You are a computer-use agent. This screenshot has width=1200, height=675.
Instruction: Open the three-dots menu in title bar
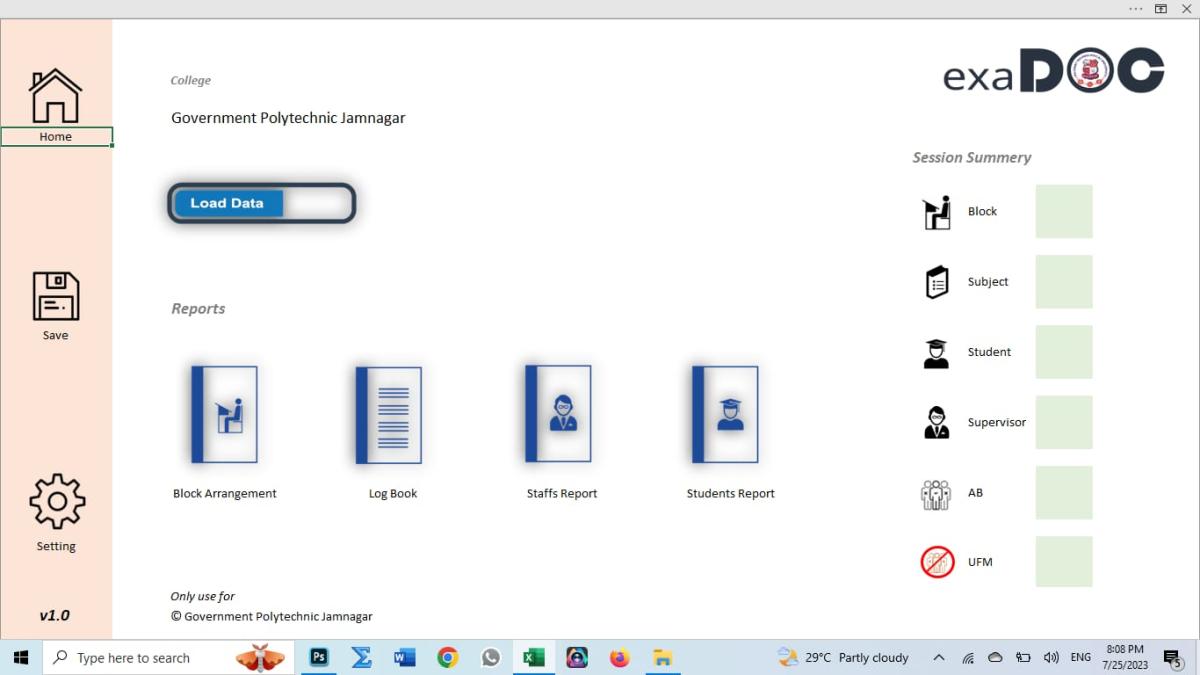(x=1135, y=9)
